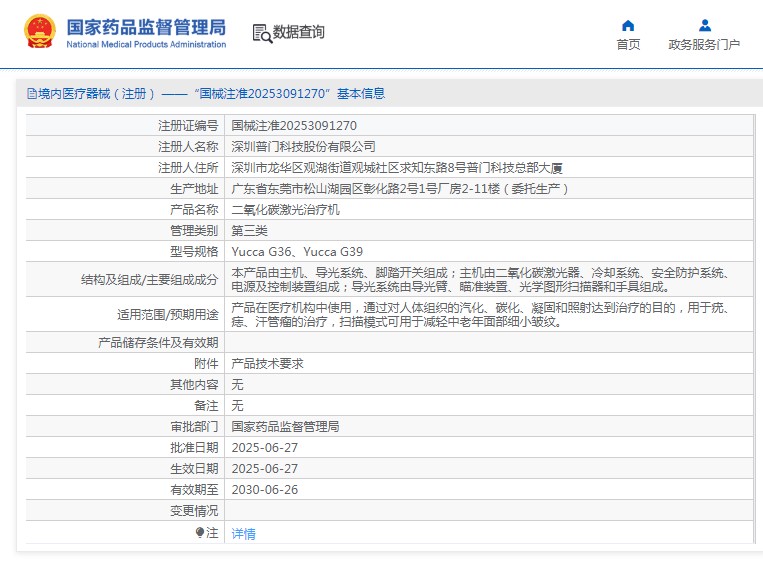Click the 审批部门 row label
This screenshot has width=763, height=563.
click(x=194, y=427)
